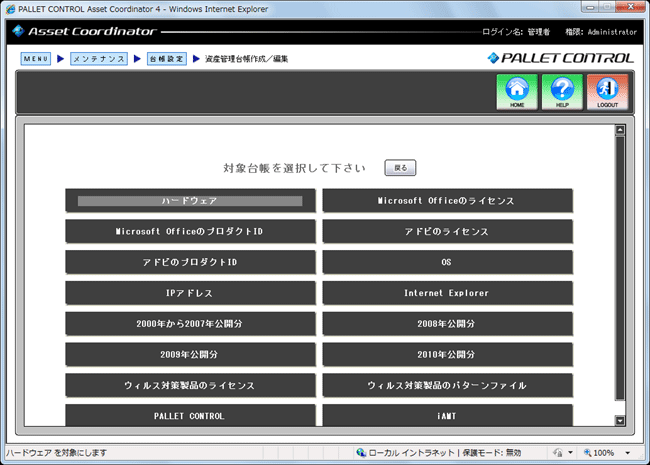
Task: Minimize the Internet Explorer window
Action: (x=590, y=7)
